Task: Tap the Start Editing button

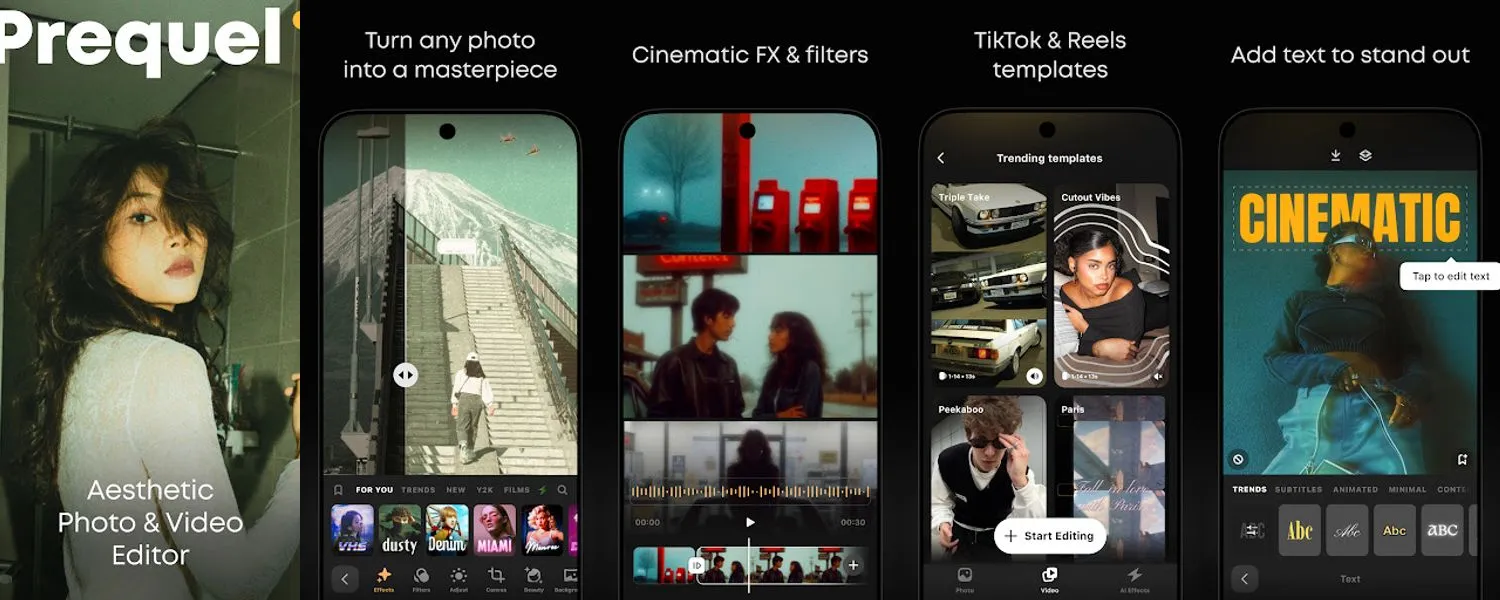Action: [x=1051, y=536]
